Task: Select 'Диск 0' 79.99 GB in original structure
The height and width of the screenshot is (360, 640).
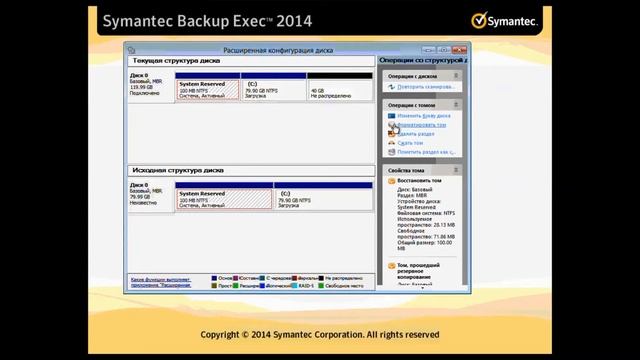Action: click(x=151, y=194)
